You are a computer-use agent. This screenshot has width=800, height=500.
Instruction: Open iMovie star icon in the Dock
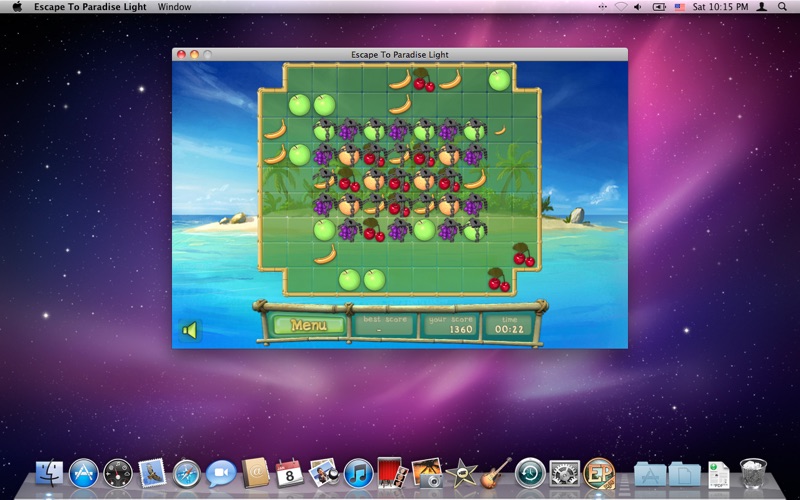tap(461, 473)
